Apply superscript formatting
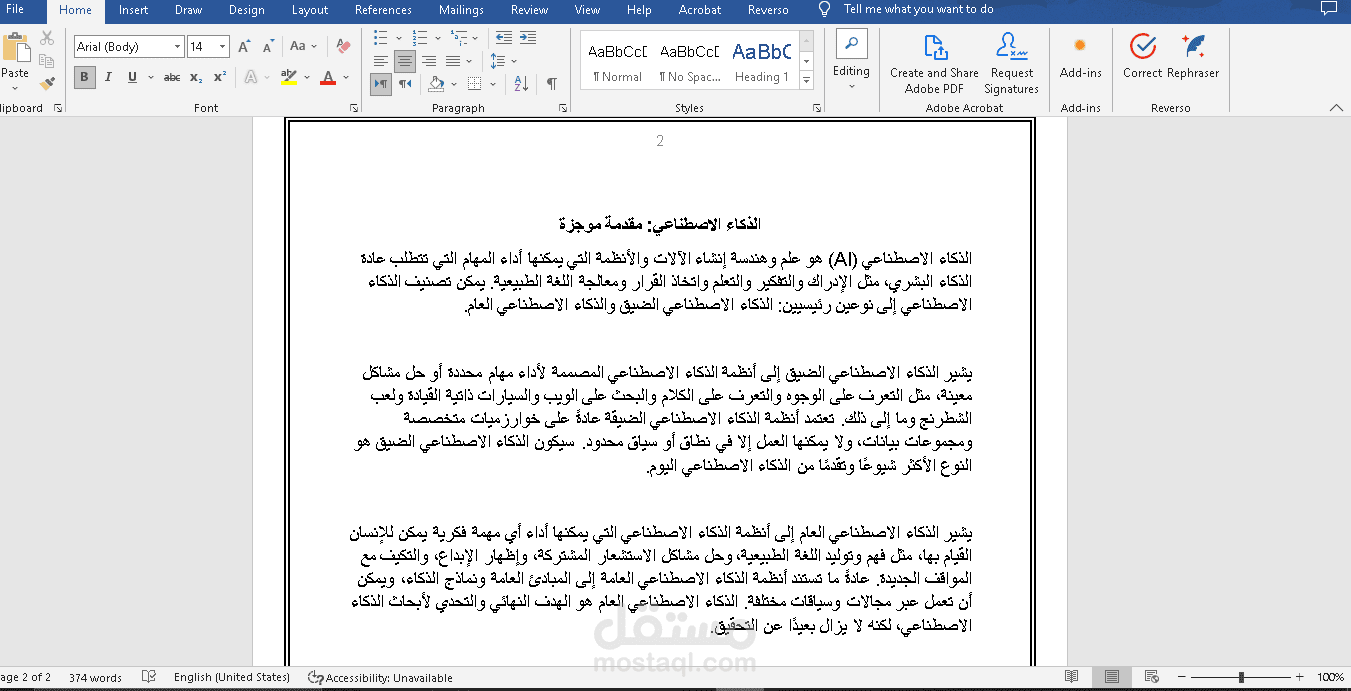The height and width of the screenshot is (691, 1351). (x=220, y=77)
